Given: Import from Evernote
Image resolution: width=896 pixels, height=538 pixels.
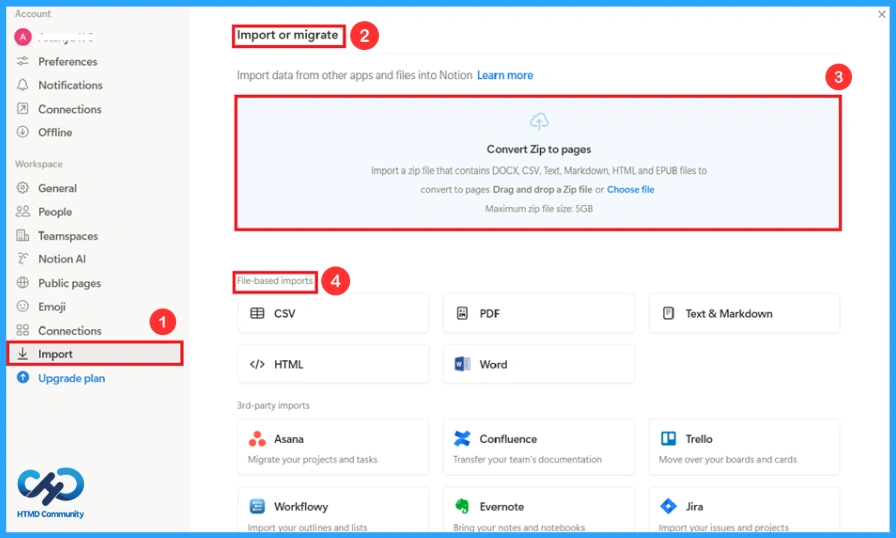Looking at the screenshot, I should [539, 511].
